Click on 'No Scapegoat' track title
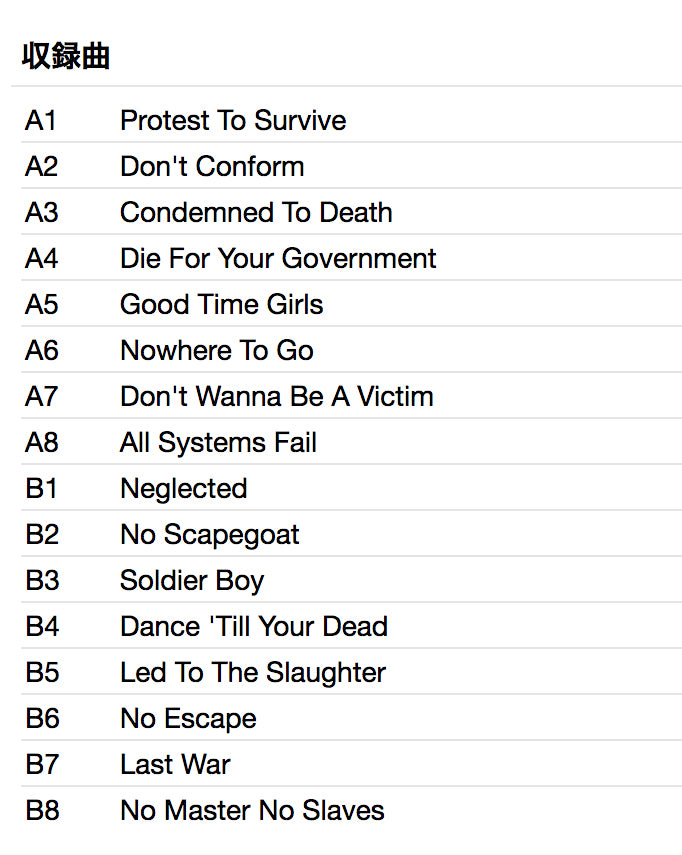The height and width of the screenshot is (855, 682). (210, 535)
